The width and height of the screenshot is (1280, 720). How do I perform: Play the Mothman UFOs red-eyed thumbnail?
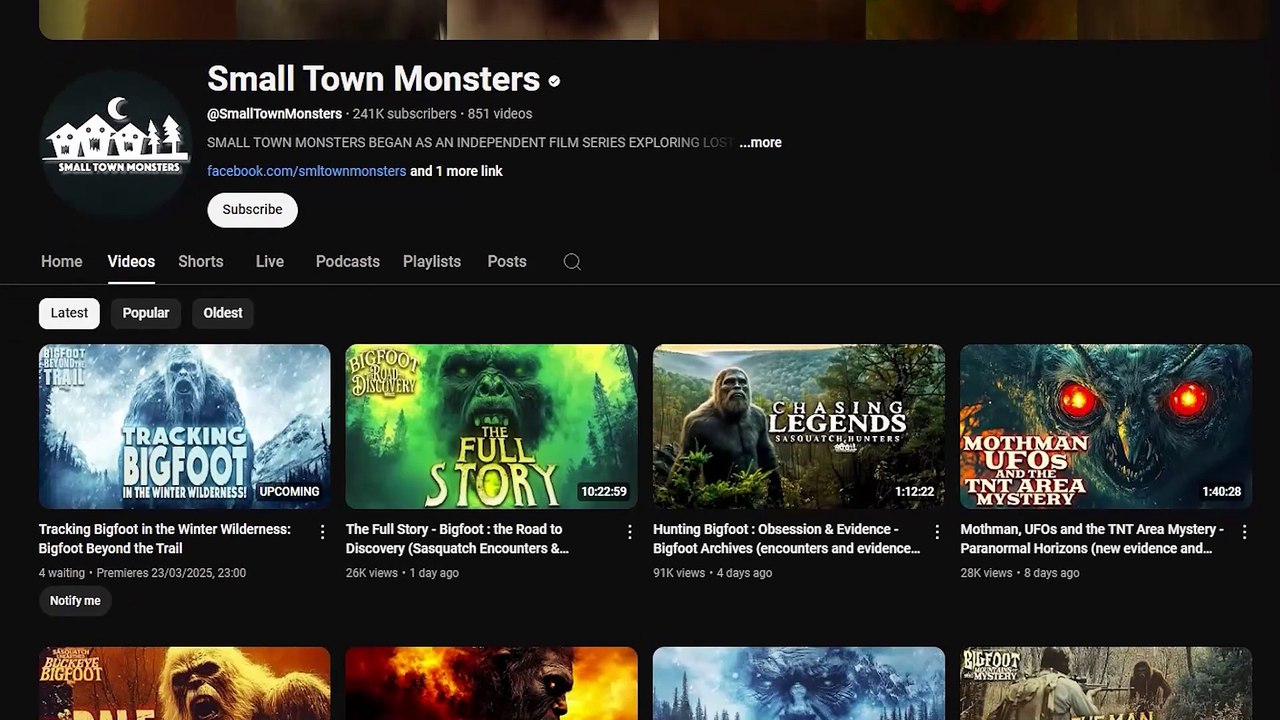point(1106,427)
